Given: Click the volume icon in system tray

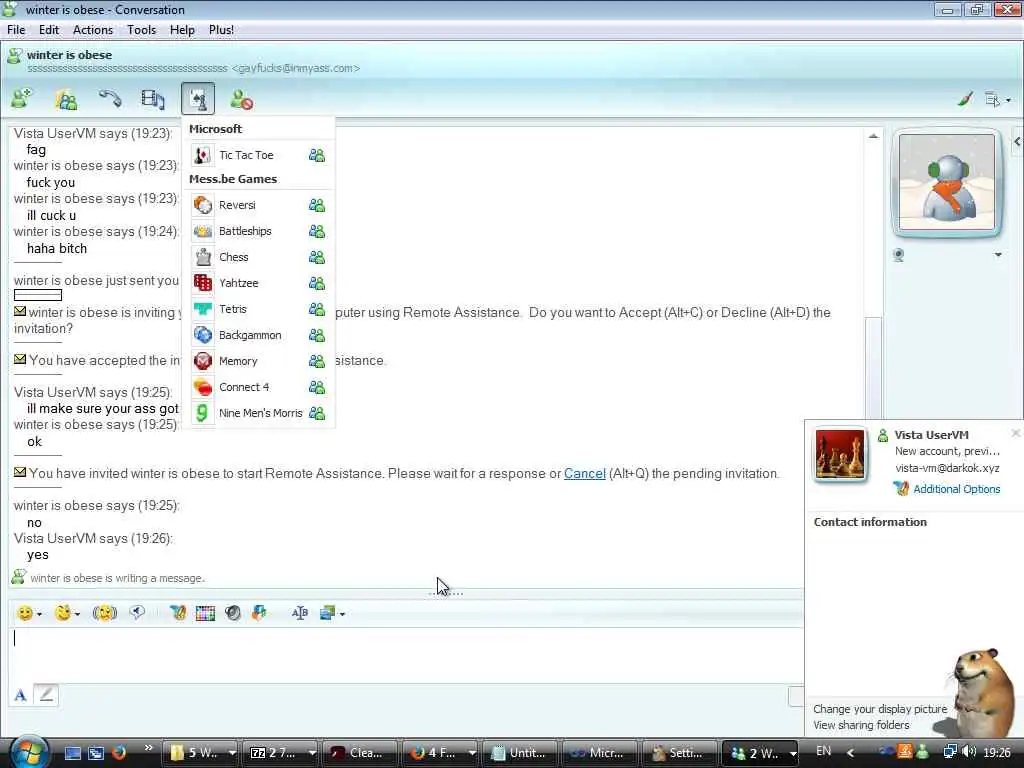Looking at the screenshot, I should click(x=968, y=752).
